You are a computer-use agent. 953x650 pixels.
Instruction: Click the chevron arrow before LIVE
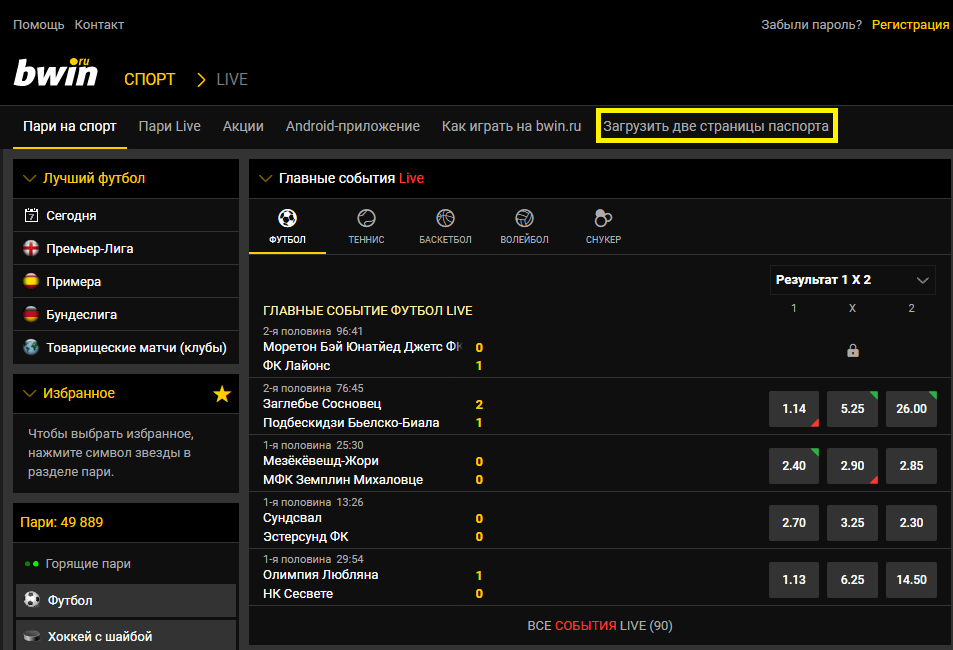(201, 80)
